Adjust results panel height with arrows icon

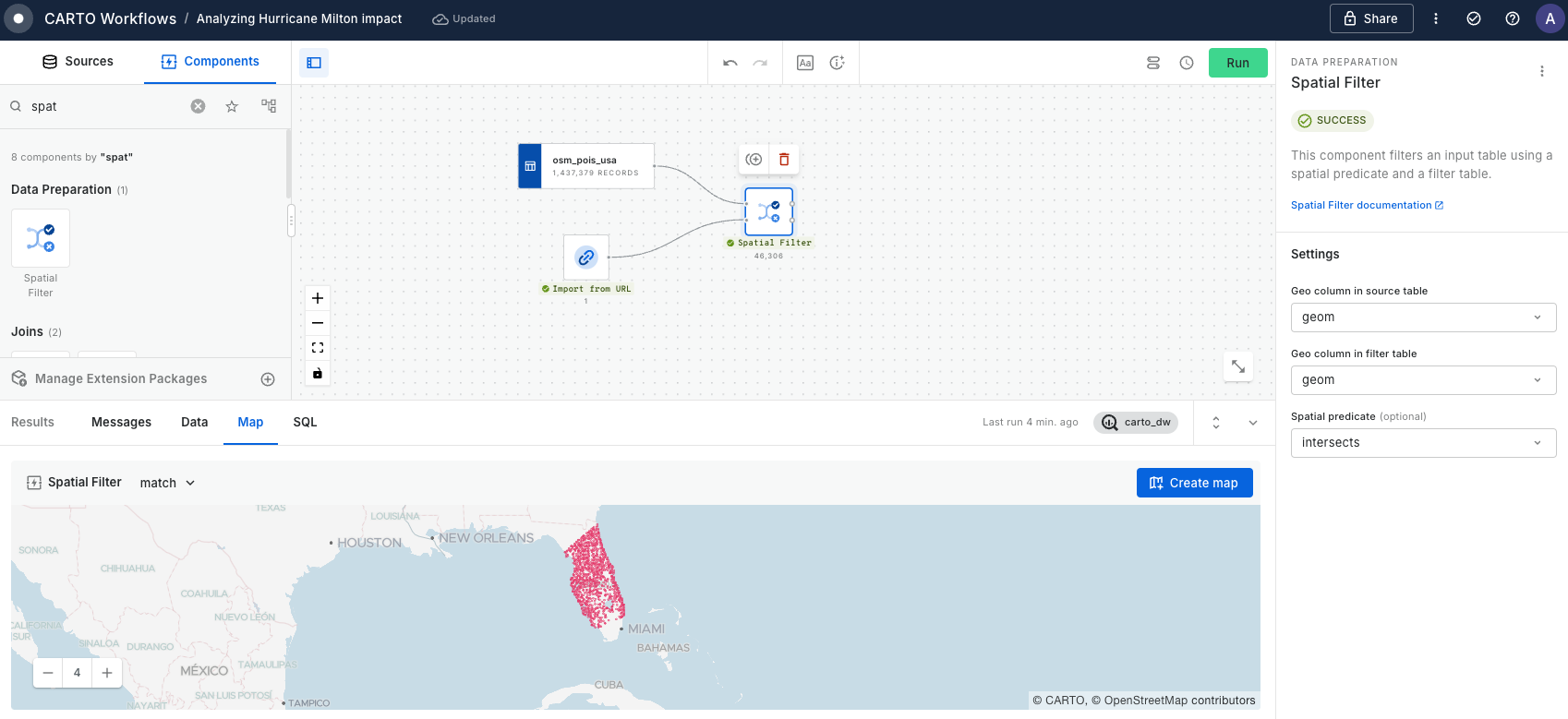tap(1216, 423)
